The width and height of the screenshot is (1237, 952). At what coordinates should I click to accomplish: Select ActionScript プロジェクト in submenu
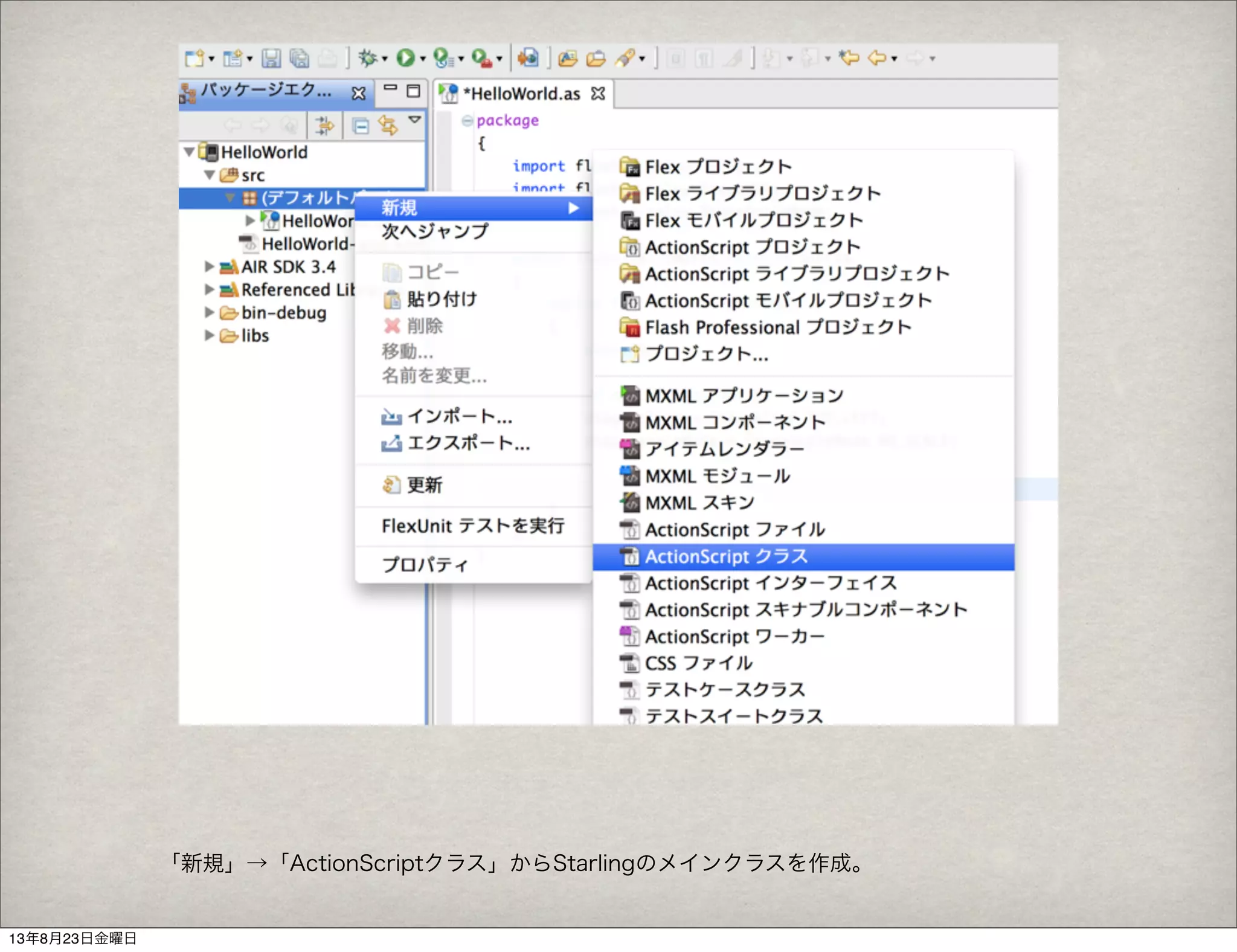pos(803,247)
